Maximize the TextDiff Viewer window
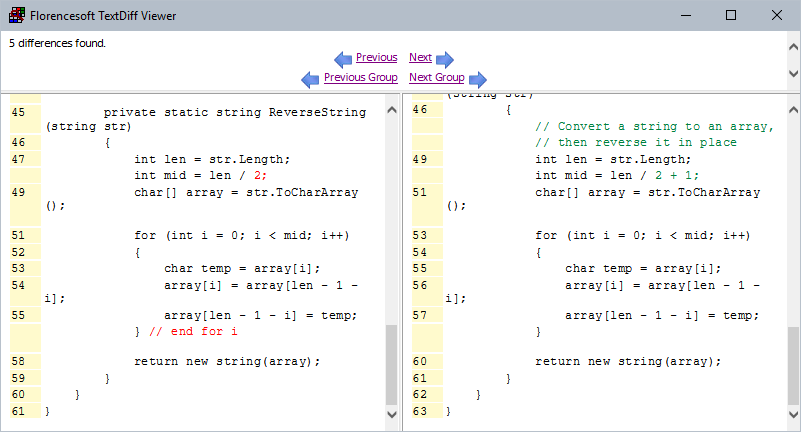This screenshot has width=801, height=432. (731, 15)
